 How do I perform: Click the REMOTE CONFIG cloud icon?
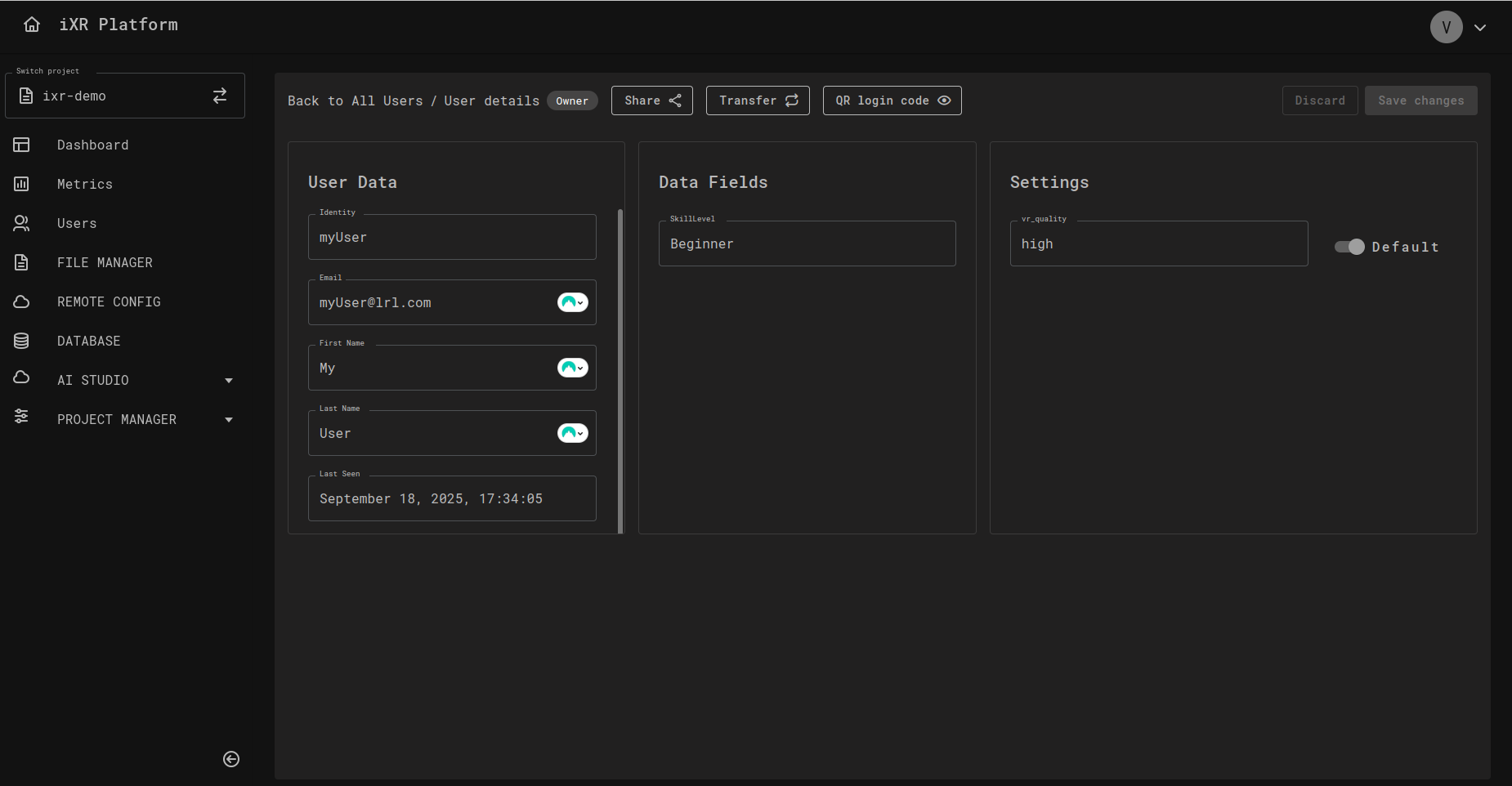[x=21, y=301]
